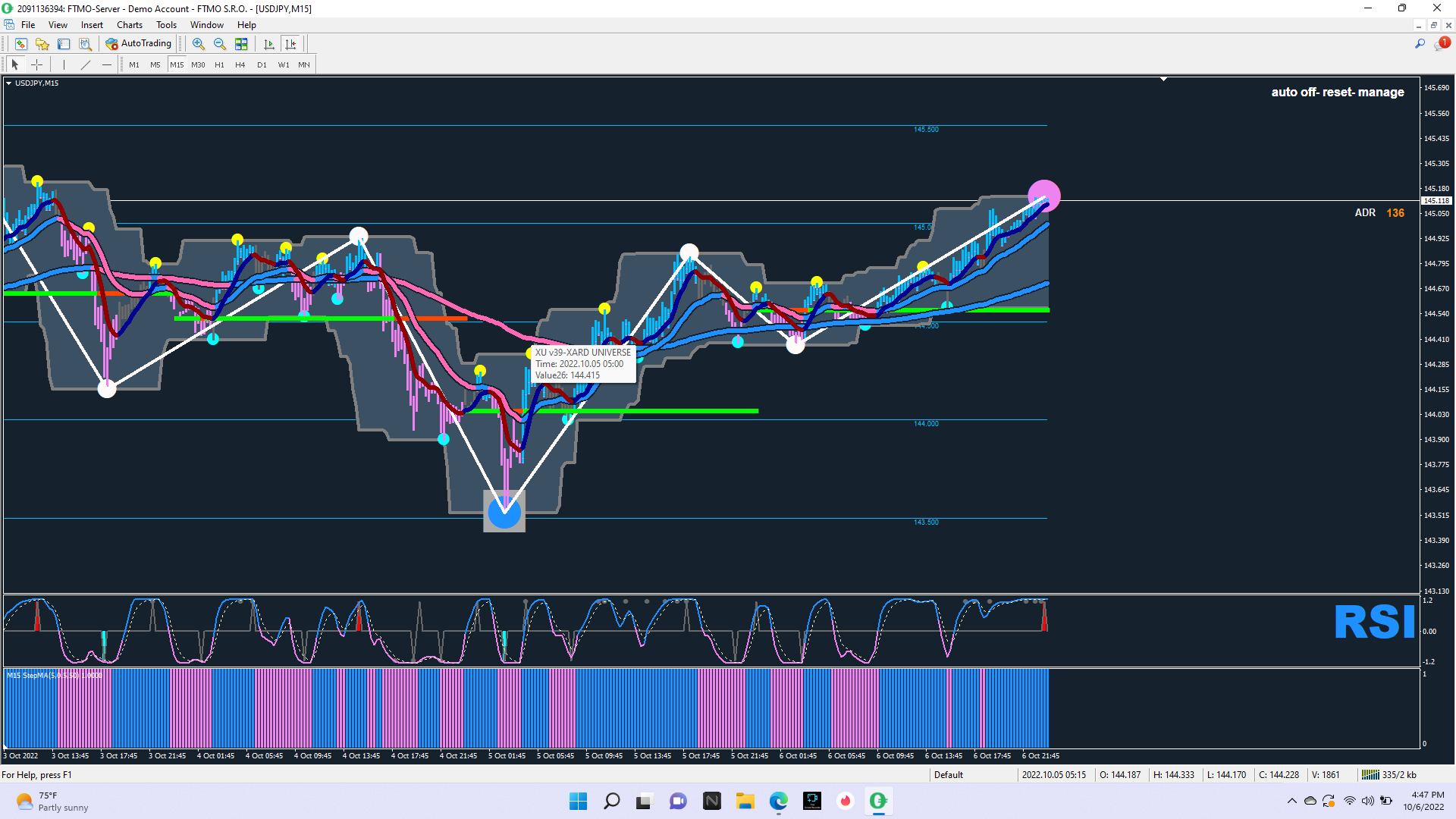The width and height of the screenshot is (1456, 819).
Task: Open the Insert menu
Action: click(x=92, y=25)
